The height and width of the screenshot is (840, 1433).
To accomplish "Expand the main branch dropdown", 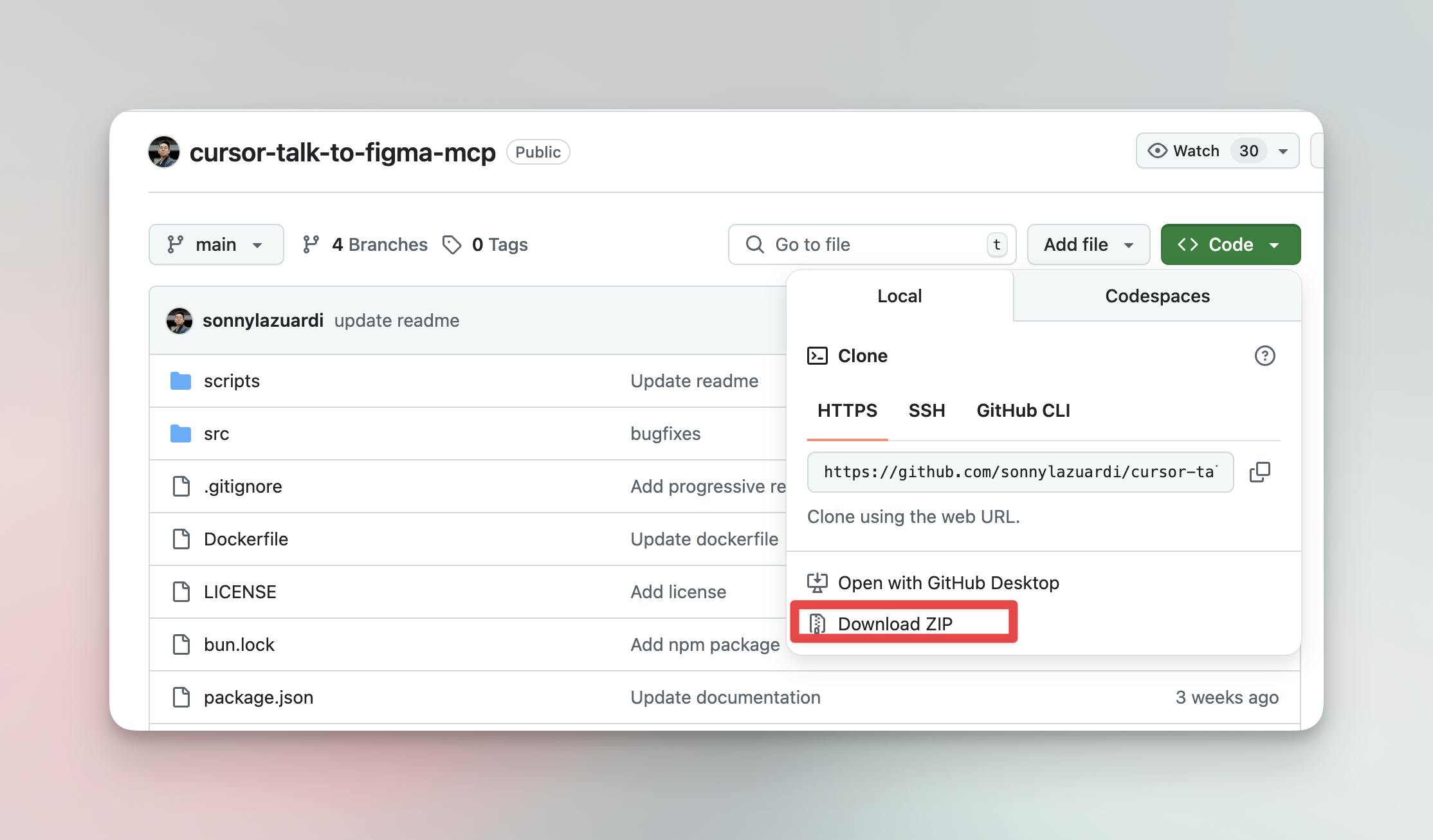I will coord(216,244).
